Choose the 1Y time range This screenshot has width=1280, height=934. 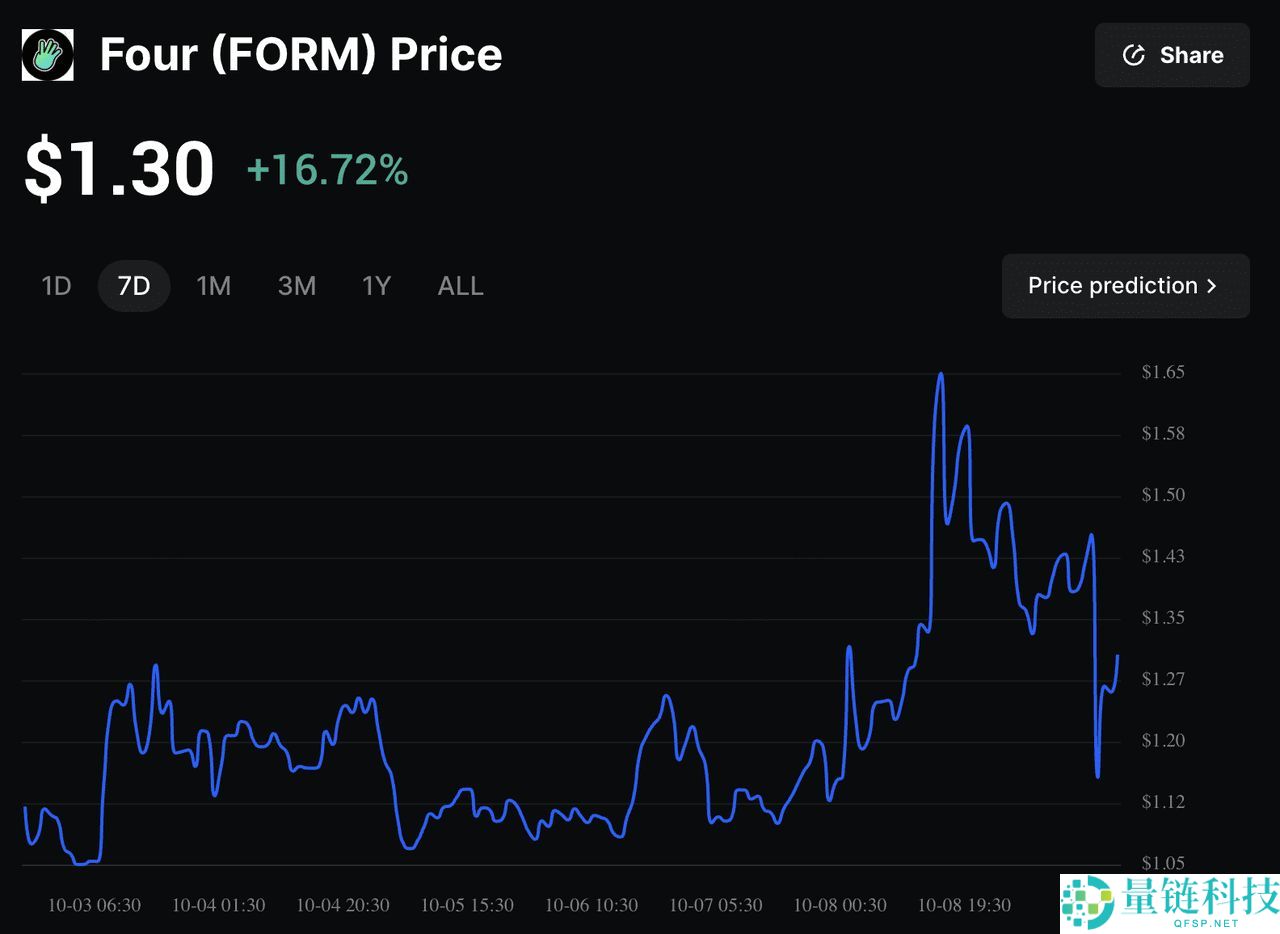[x=375, y=286]
